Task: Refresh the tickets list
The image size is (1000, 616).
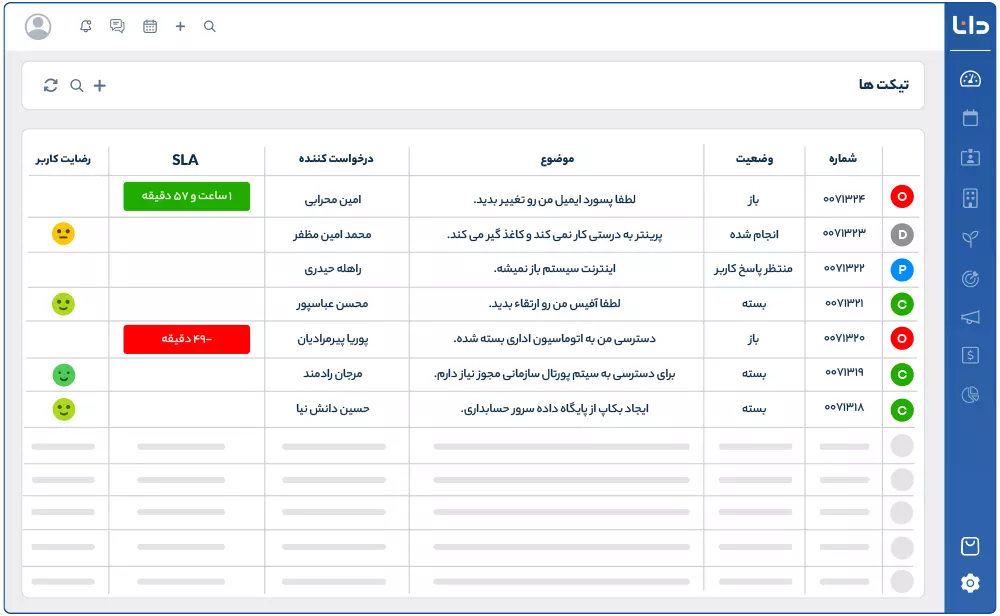Action: tap(50, 86)
